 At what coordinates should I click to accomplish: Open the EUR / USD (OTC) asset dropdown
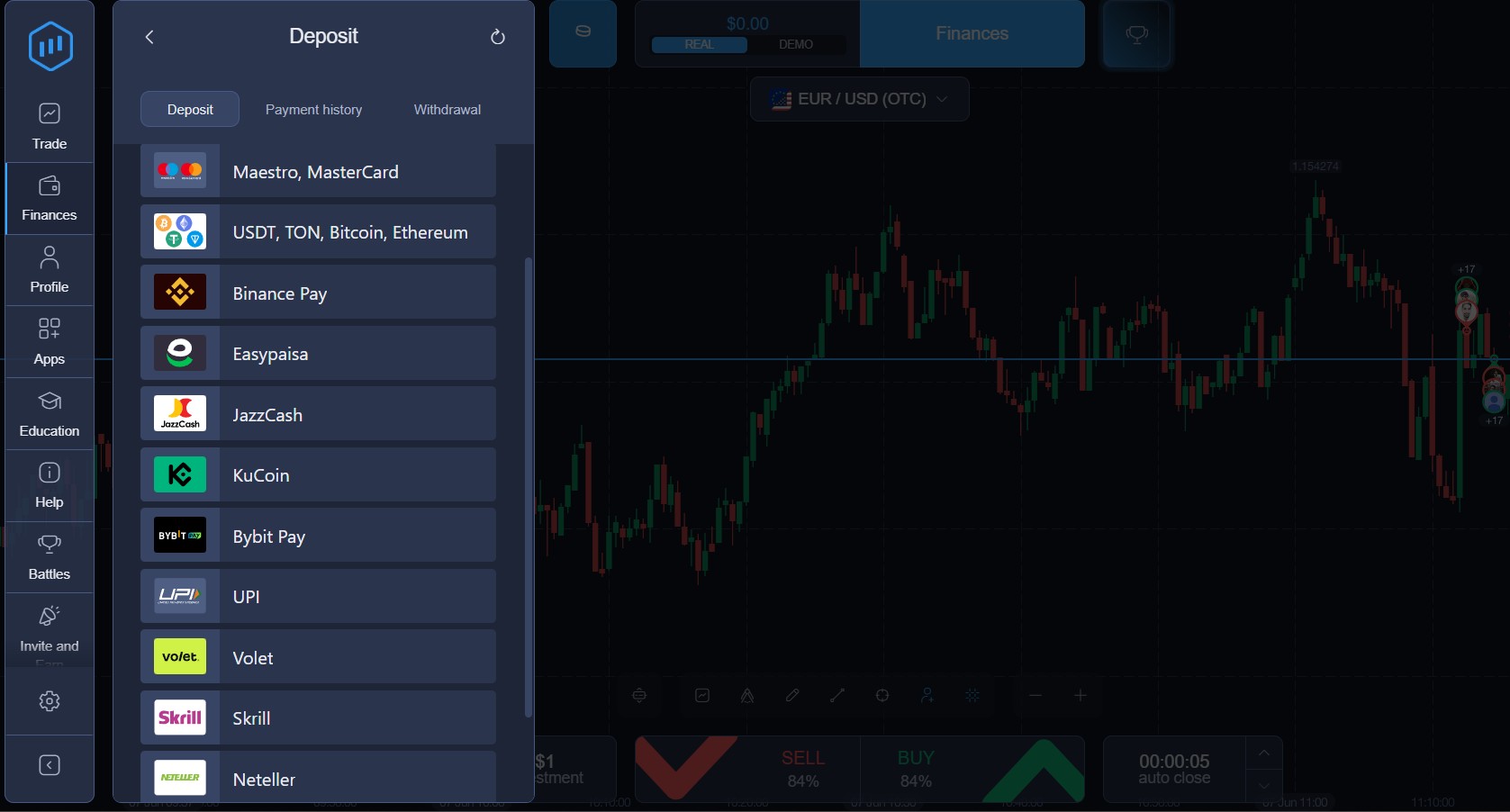[860, 99]
